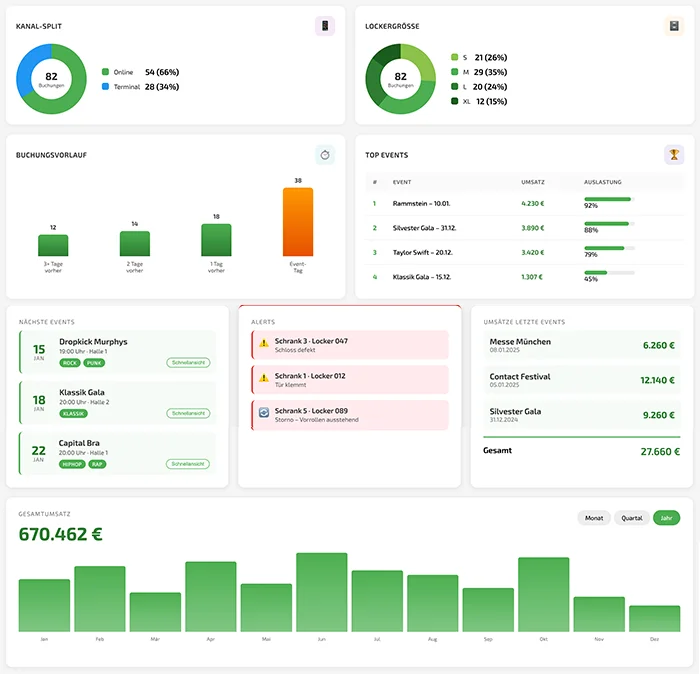Image resolution: width=700 pixels, height=674 pixels.
Task: Click the orange Event-Tag bar
Action: pos(298,222)
